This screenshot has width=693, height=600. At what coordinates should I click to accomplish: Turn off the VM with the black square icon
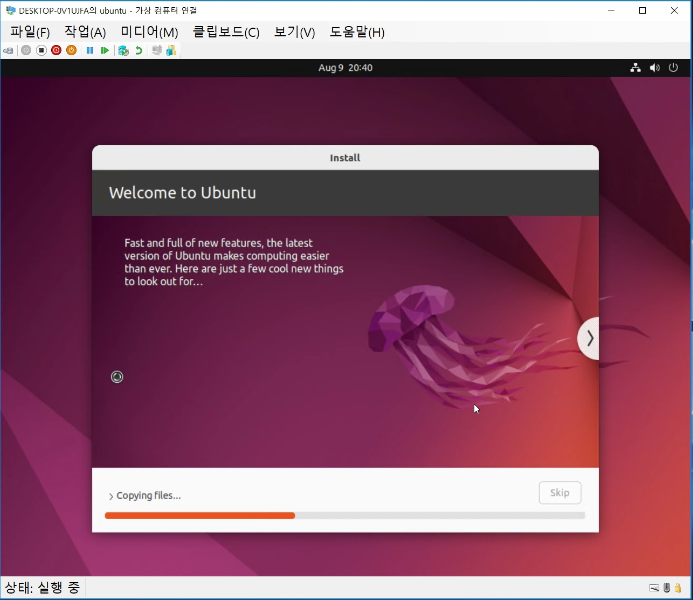tap(41, 50)
